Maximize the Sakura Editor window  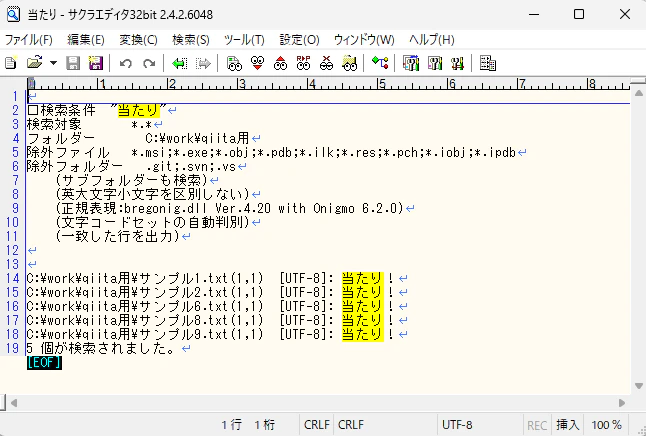tap(579, 14)
